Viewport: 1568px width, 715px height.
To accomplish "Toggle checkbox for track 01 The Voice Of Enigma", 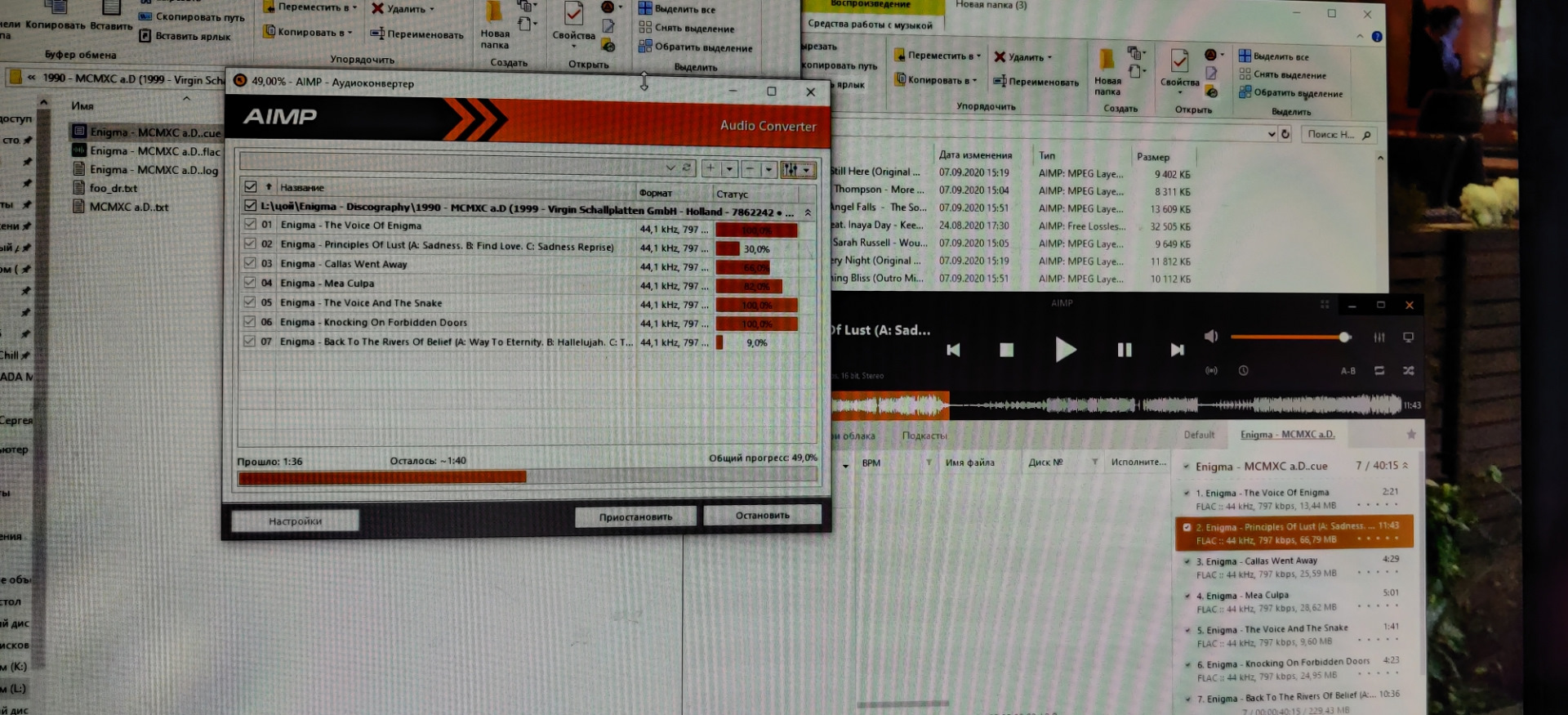I will (250, 224).
